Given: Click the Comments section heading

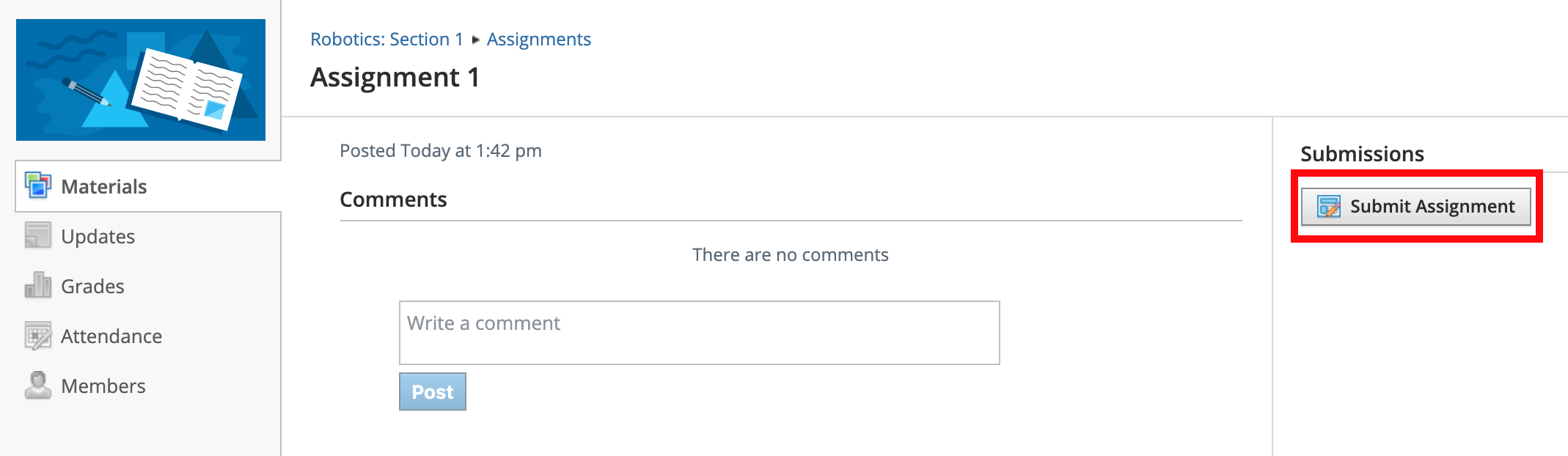Looking at the screenshot, I should pyautogui.click(x=393, y=199).
